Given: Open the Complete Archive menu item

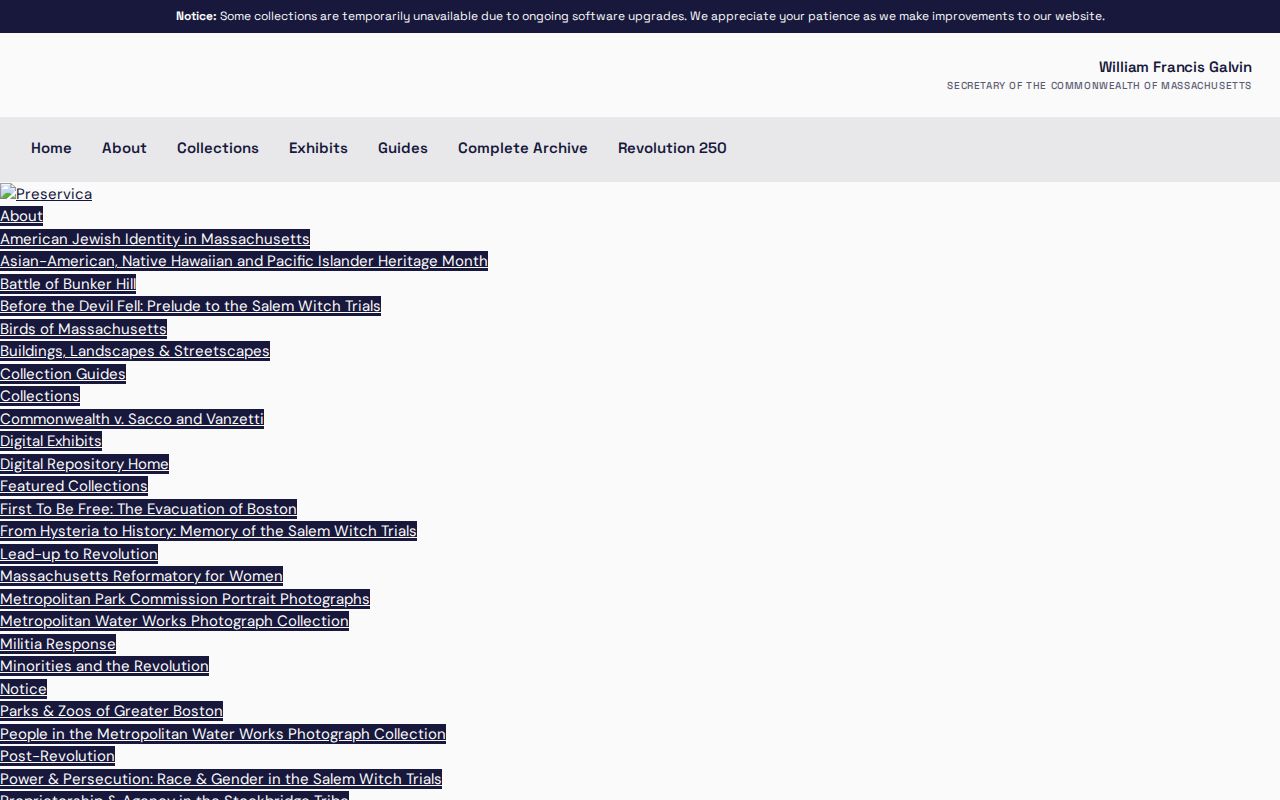Looking at the screenshot, I should click(x=523, y=148).
